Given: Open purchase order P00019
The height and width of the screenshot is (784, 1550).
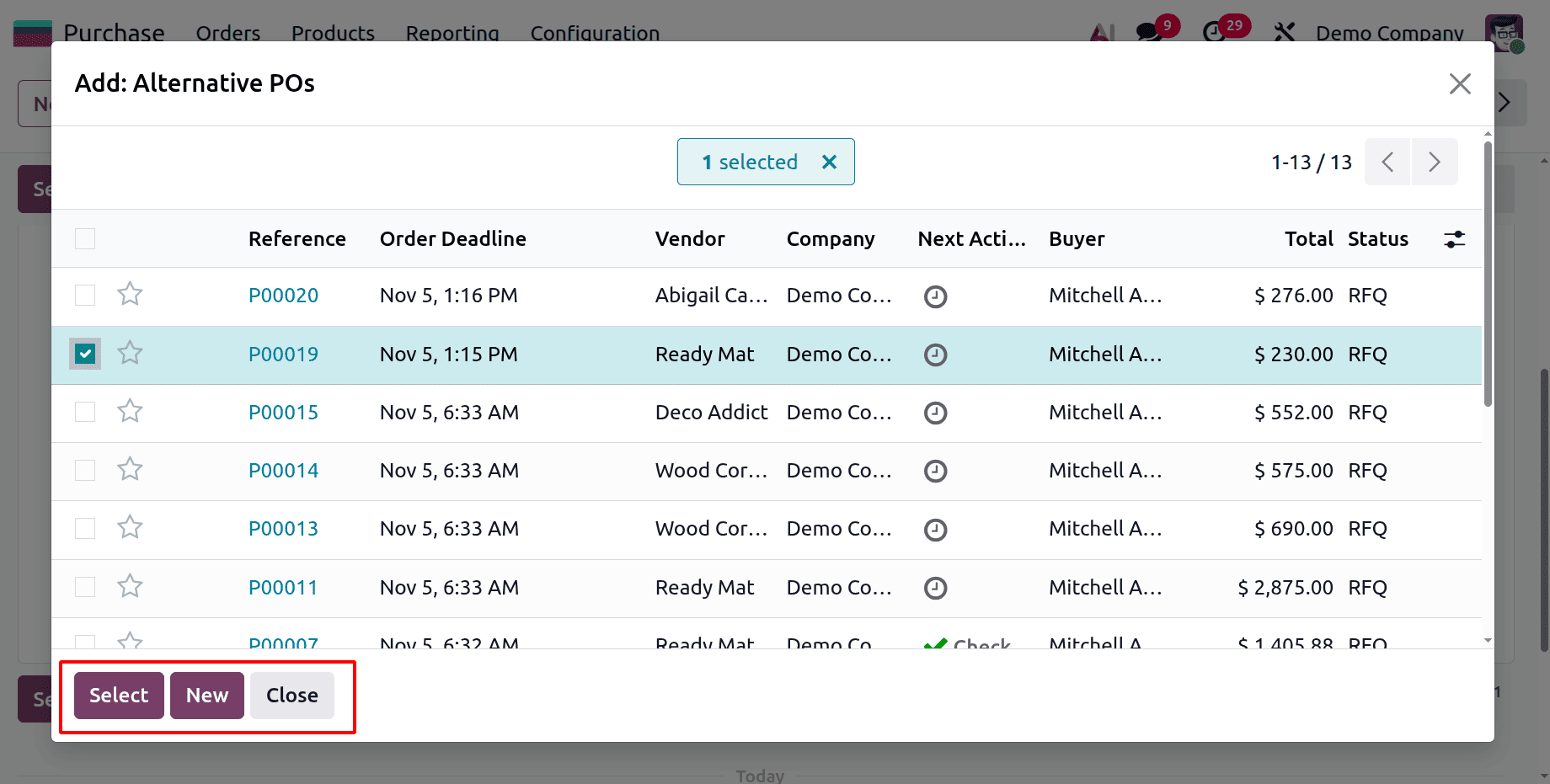Looking at the screenshot, I should click(x=283, y=354).
